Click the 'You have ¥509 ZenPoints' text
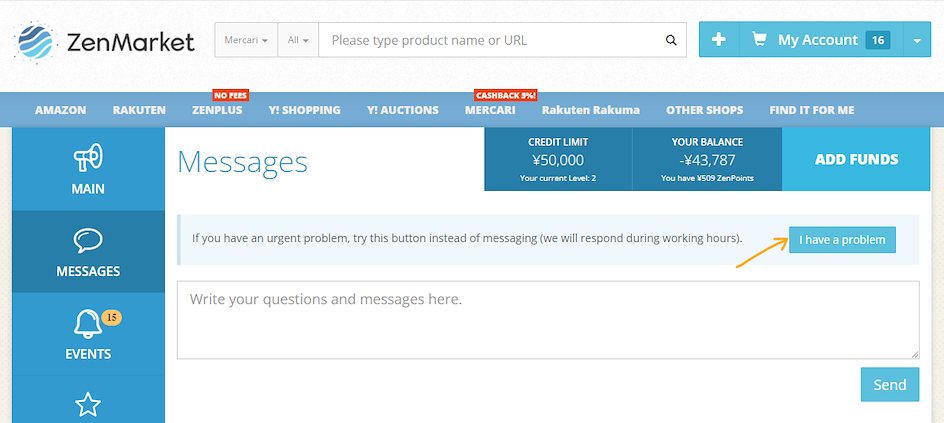The image size is (944, 423). pyautogui.click(x=707, y=178)
